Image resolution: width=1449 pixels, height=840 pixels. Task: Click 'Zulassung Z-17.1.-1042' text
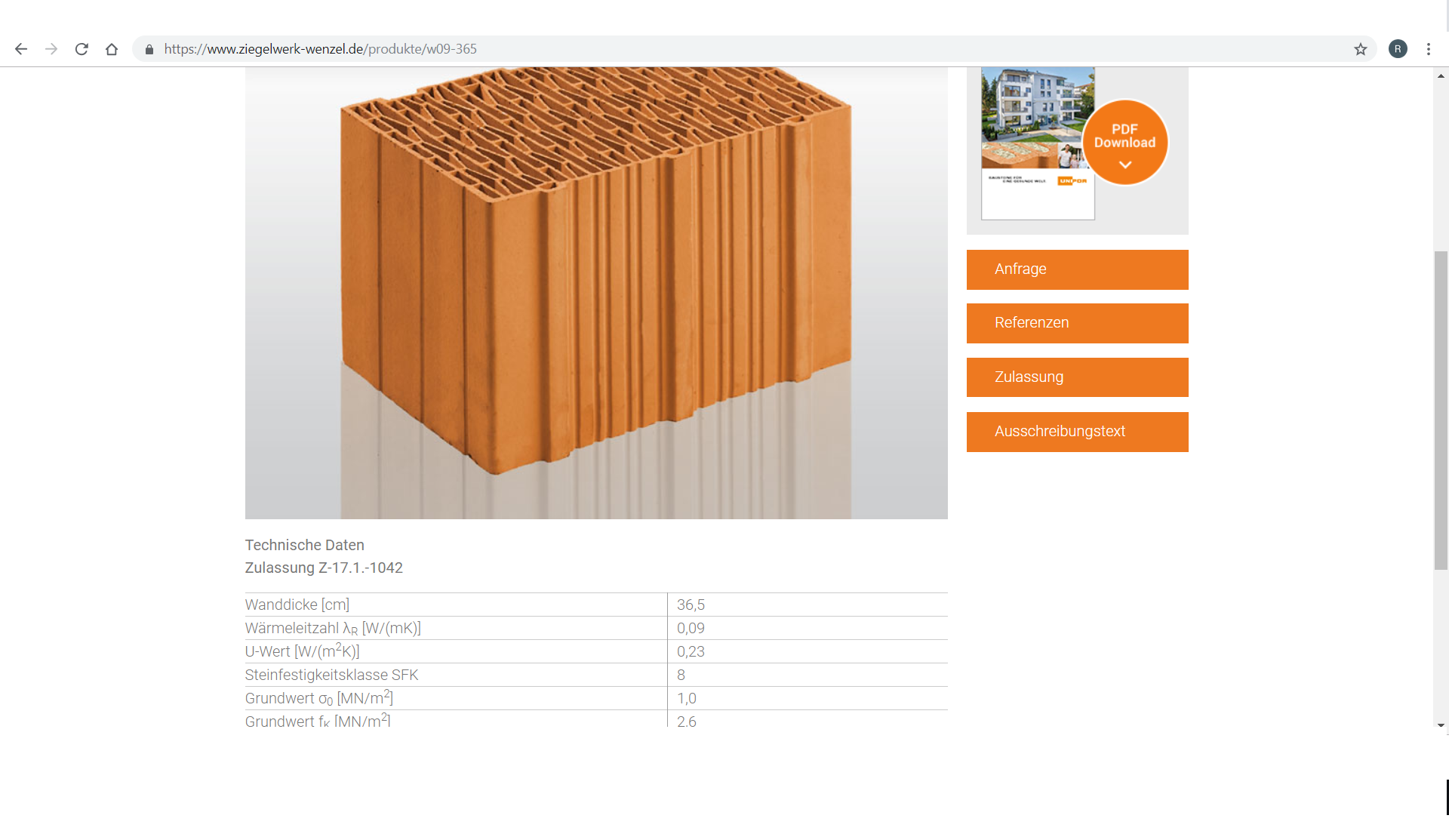pyautogui.click(x=324, y=568)
